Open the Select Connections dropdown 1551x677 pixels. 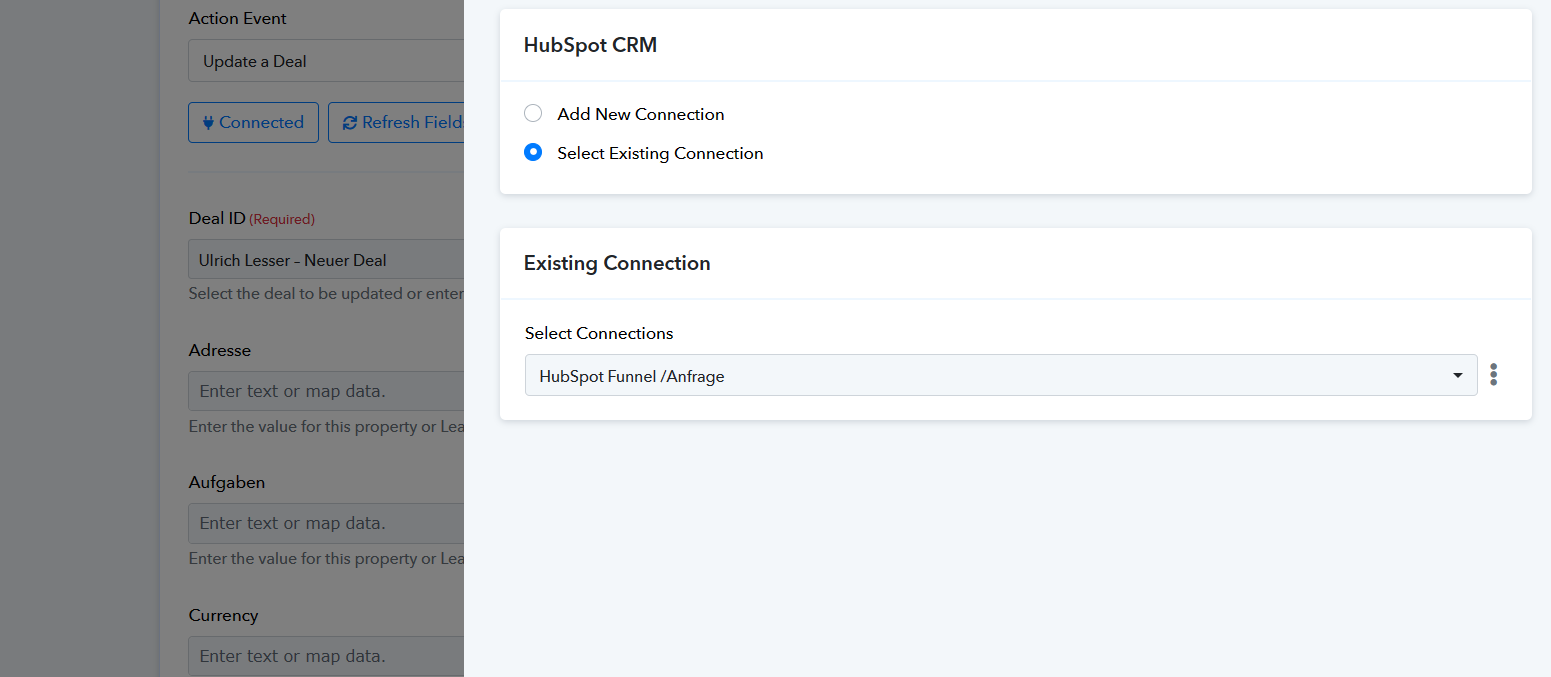click(x=1000, y=375)
